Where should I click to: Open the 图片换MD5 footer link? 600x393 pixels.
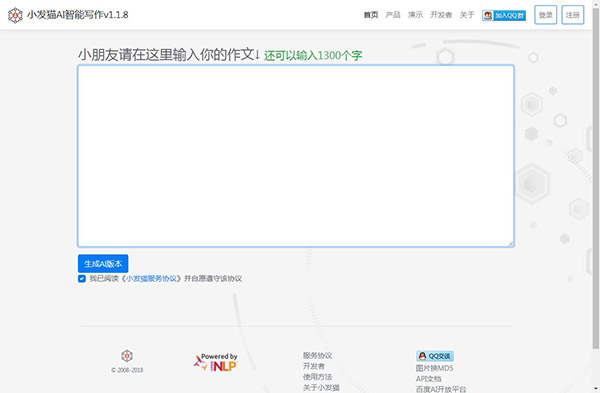434,368
